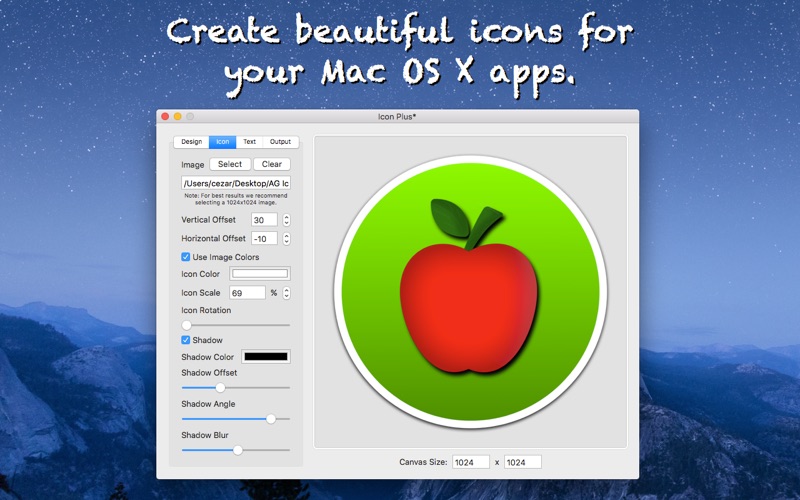Click the Canvas Size width field
The height and width of the screenshot is (500, 800).
[471, 462]
